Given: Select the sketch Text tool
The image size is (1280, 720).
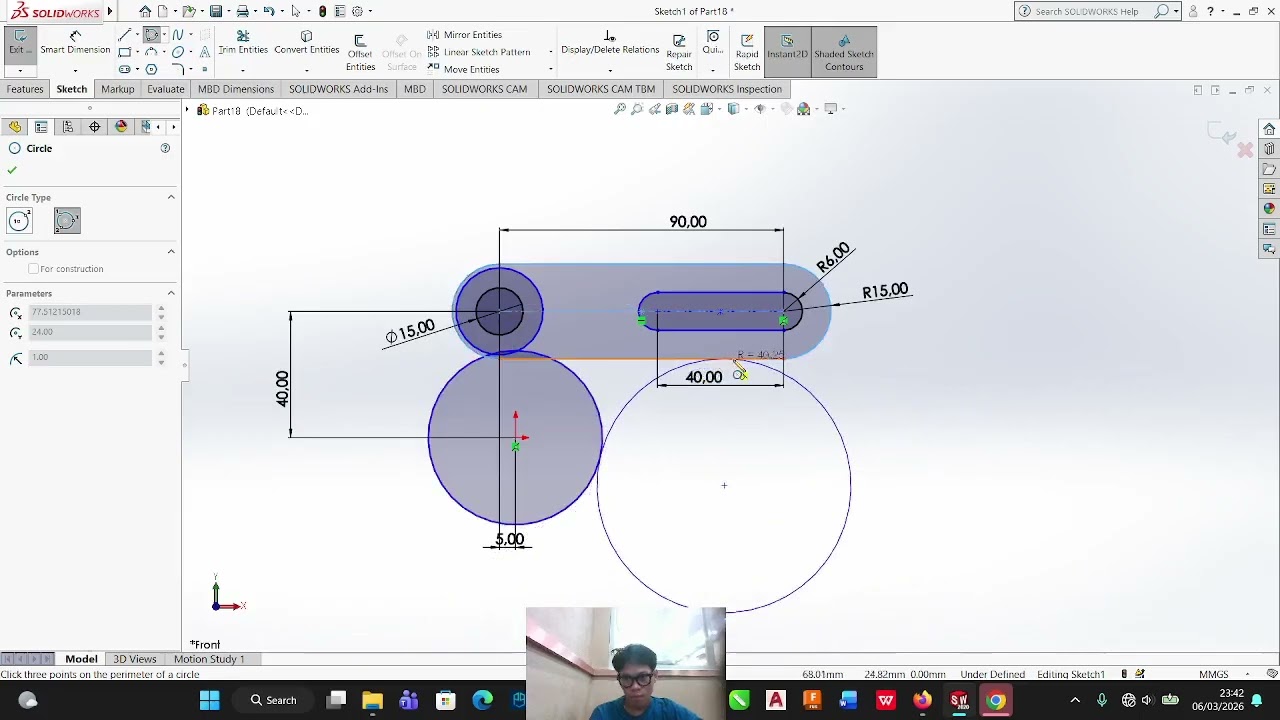Looking at the screenshot, I should coord(204,52).
